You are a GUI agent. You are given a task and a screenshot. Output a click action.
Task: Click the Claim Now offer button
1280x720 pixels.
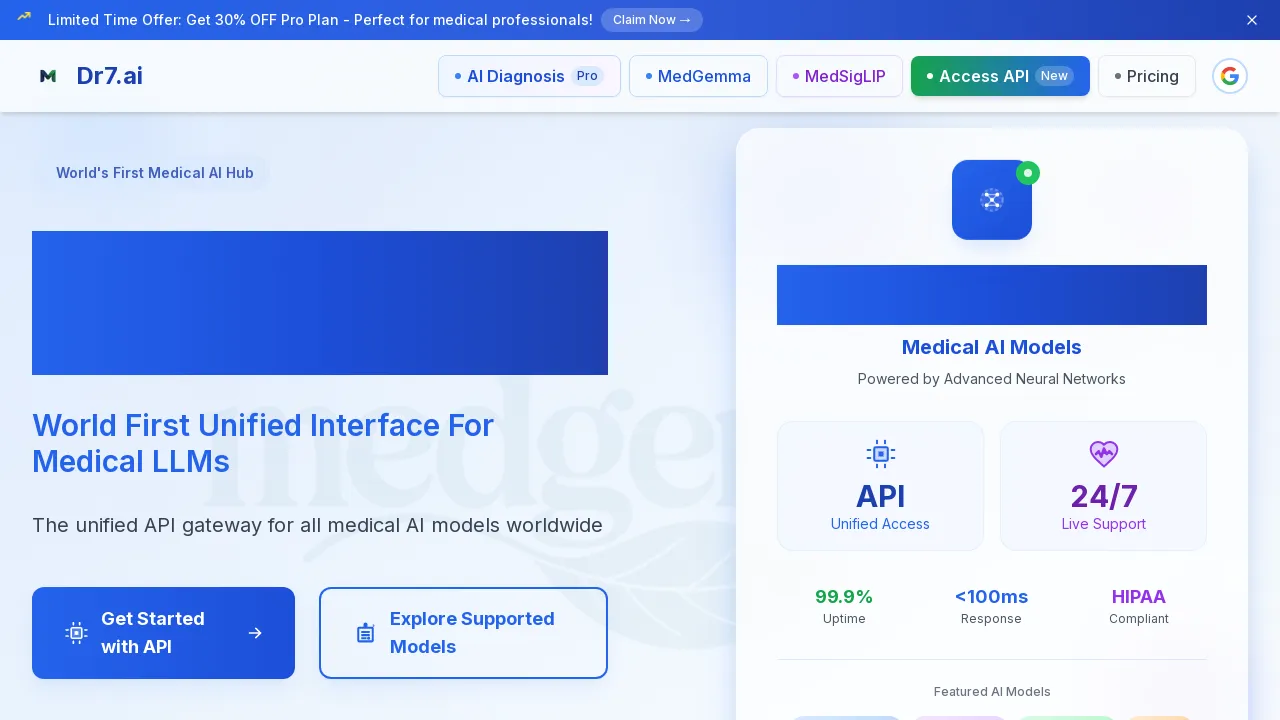[x=652, y=19]
